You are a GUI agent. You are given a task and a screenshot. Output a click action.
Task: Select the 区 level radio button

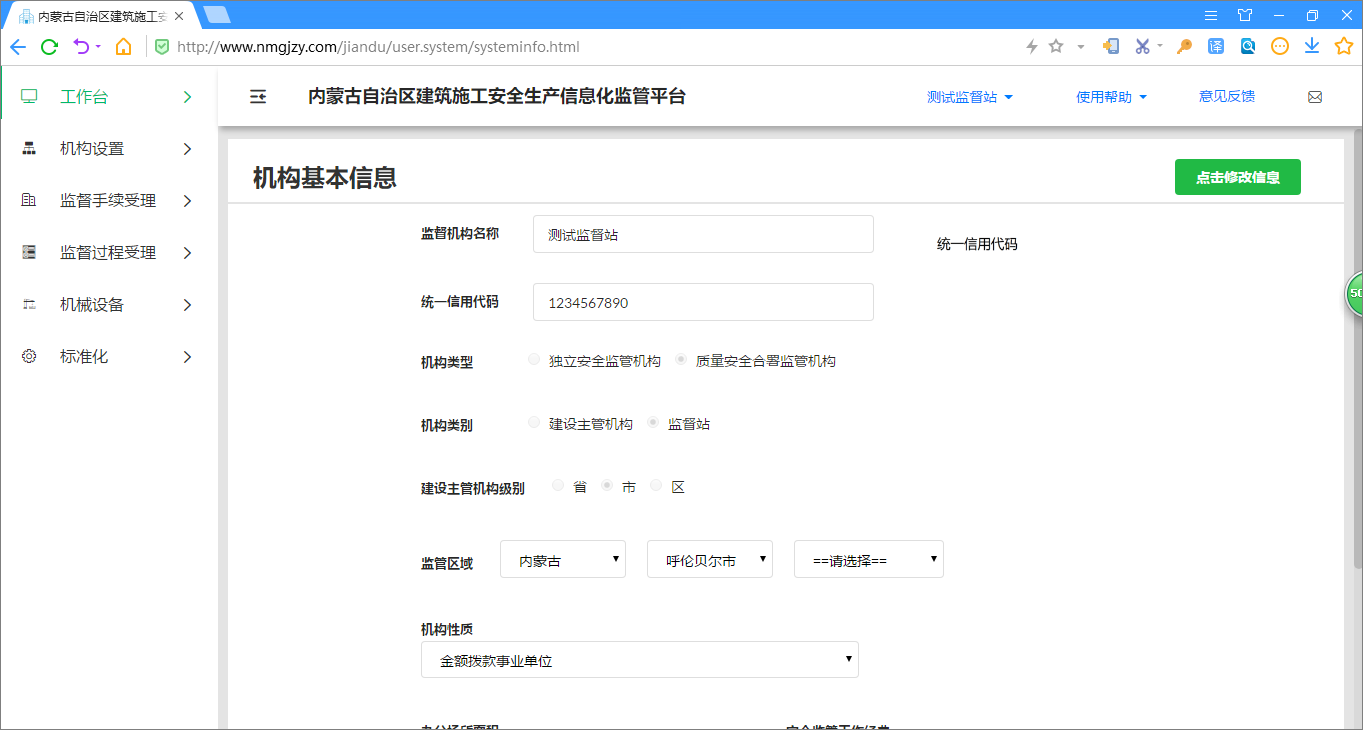(x=656, y=485)
